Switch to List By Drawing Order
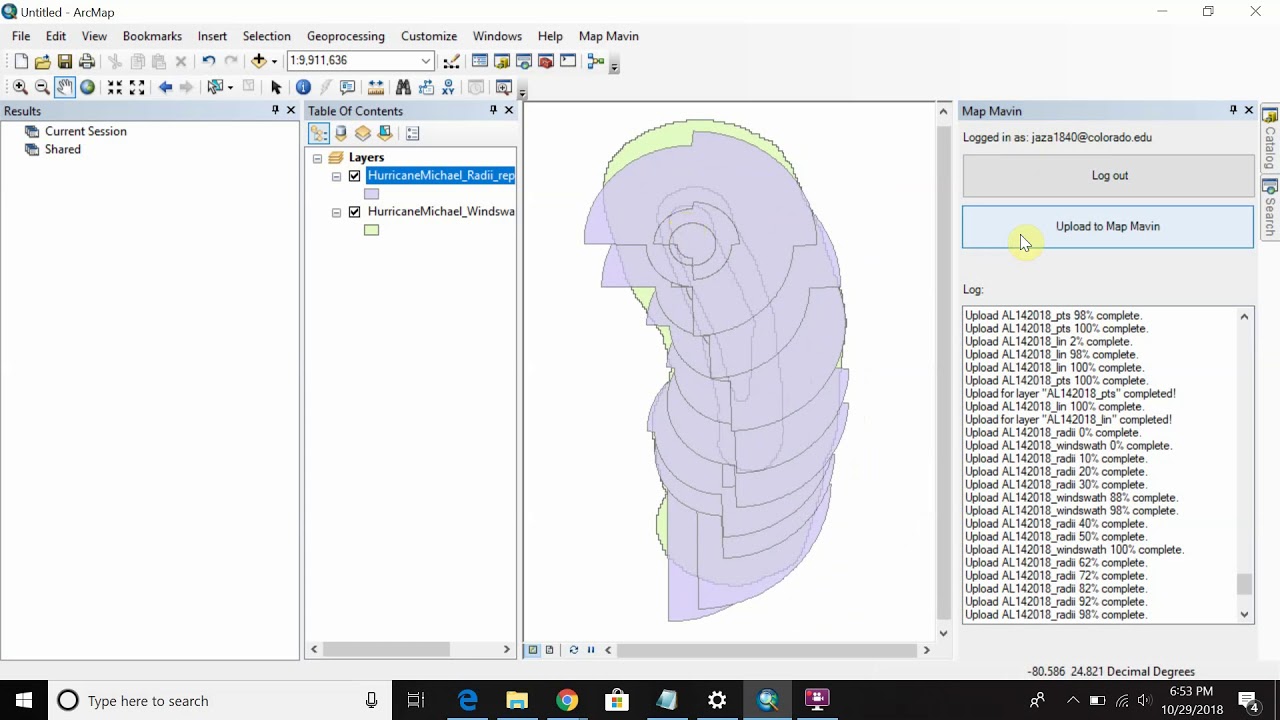1280x720 pixels. (x=319, y=133)
